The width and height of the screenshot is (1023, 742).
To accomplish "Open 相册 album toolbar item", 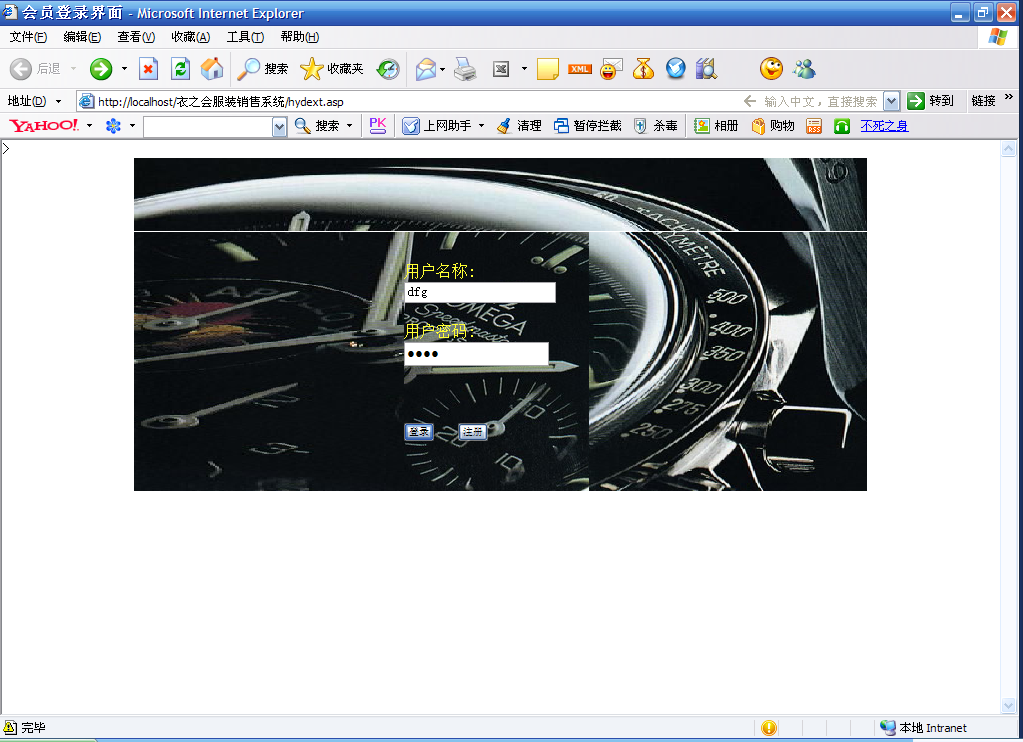I will [x=716, y=125].
